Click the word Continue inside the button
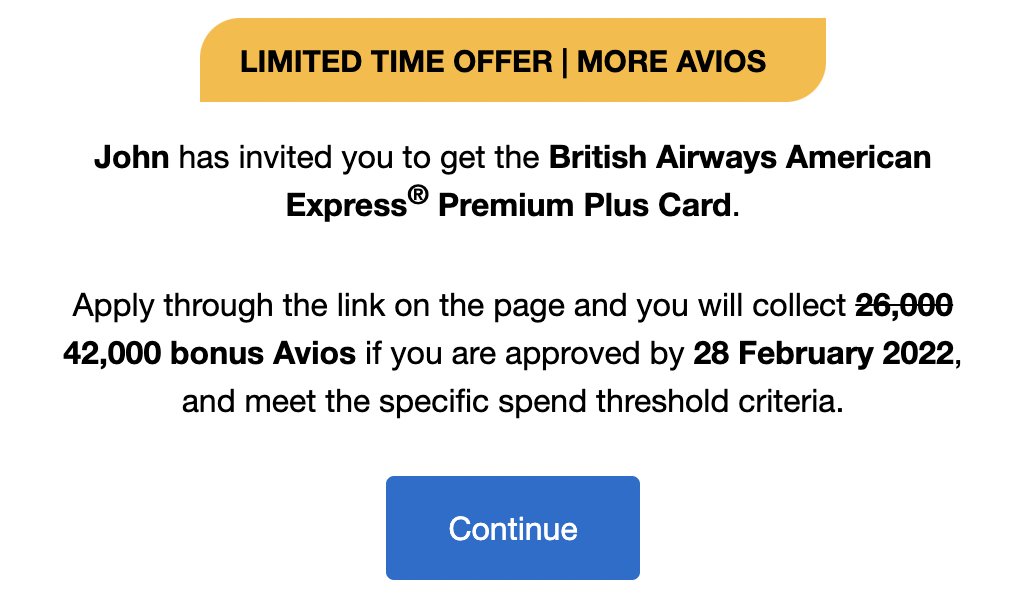 512,527
